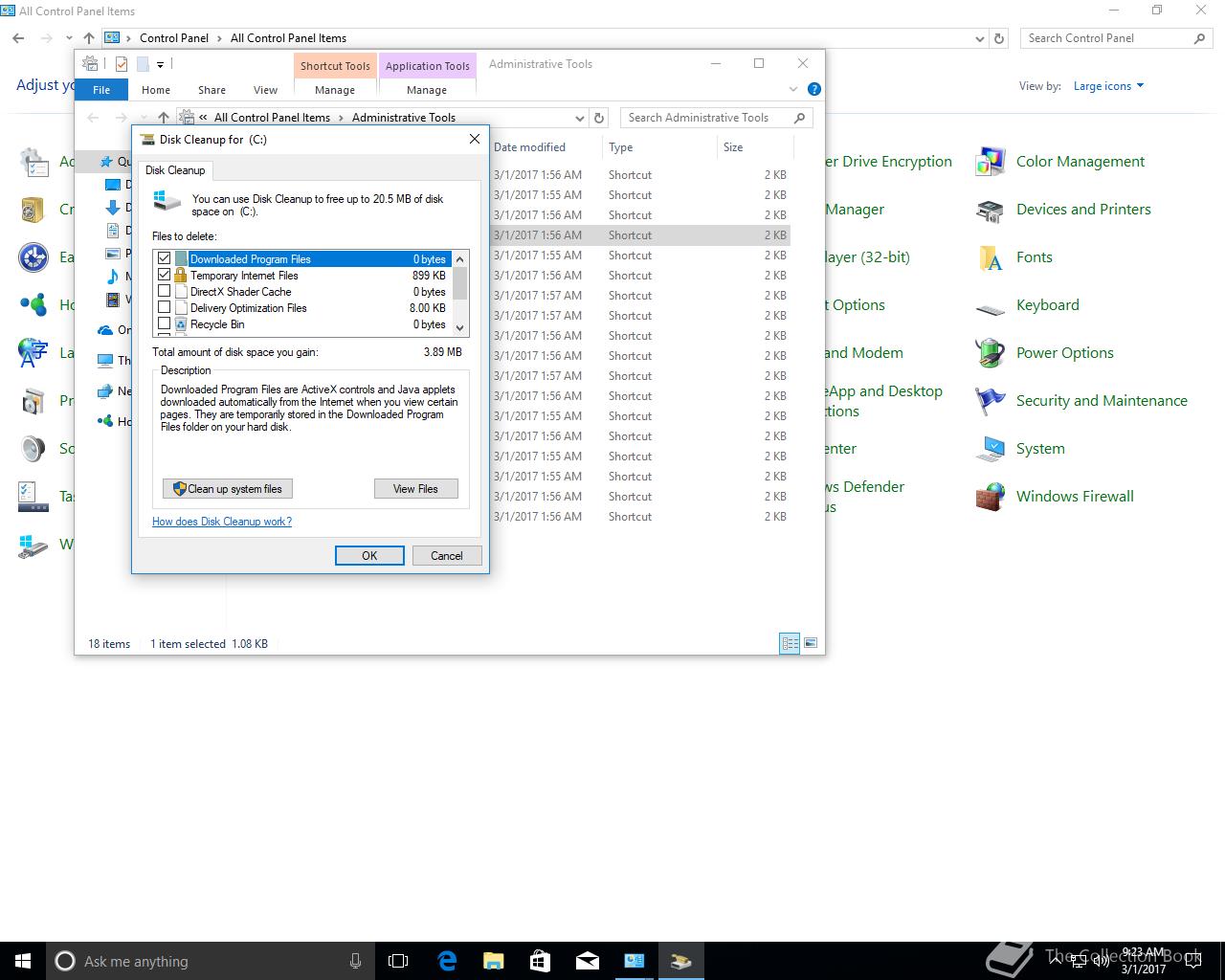Click the Clean up system files button
The width and height of the screenshot is (1225, 980).
[228, 489]
